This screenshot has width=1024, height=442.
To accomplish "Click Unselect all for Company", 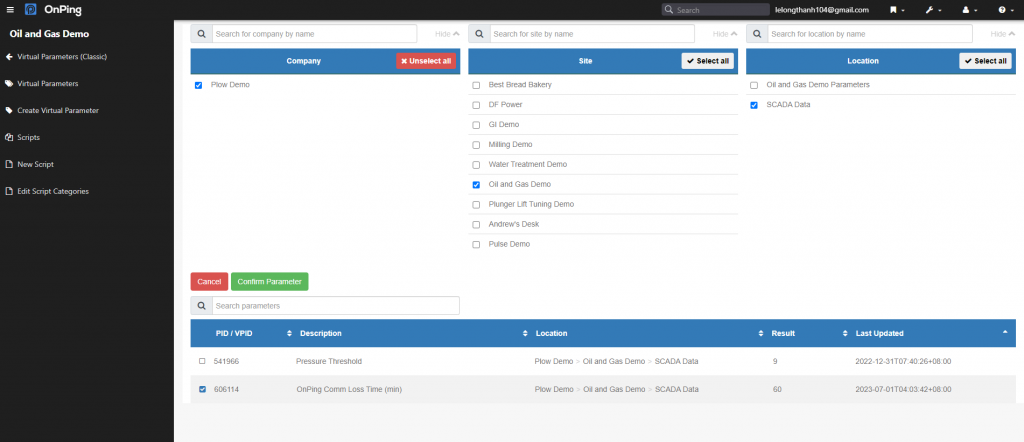I will point(426,61).
